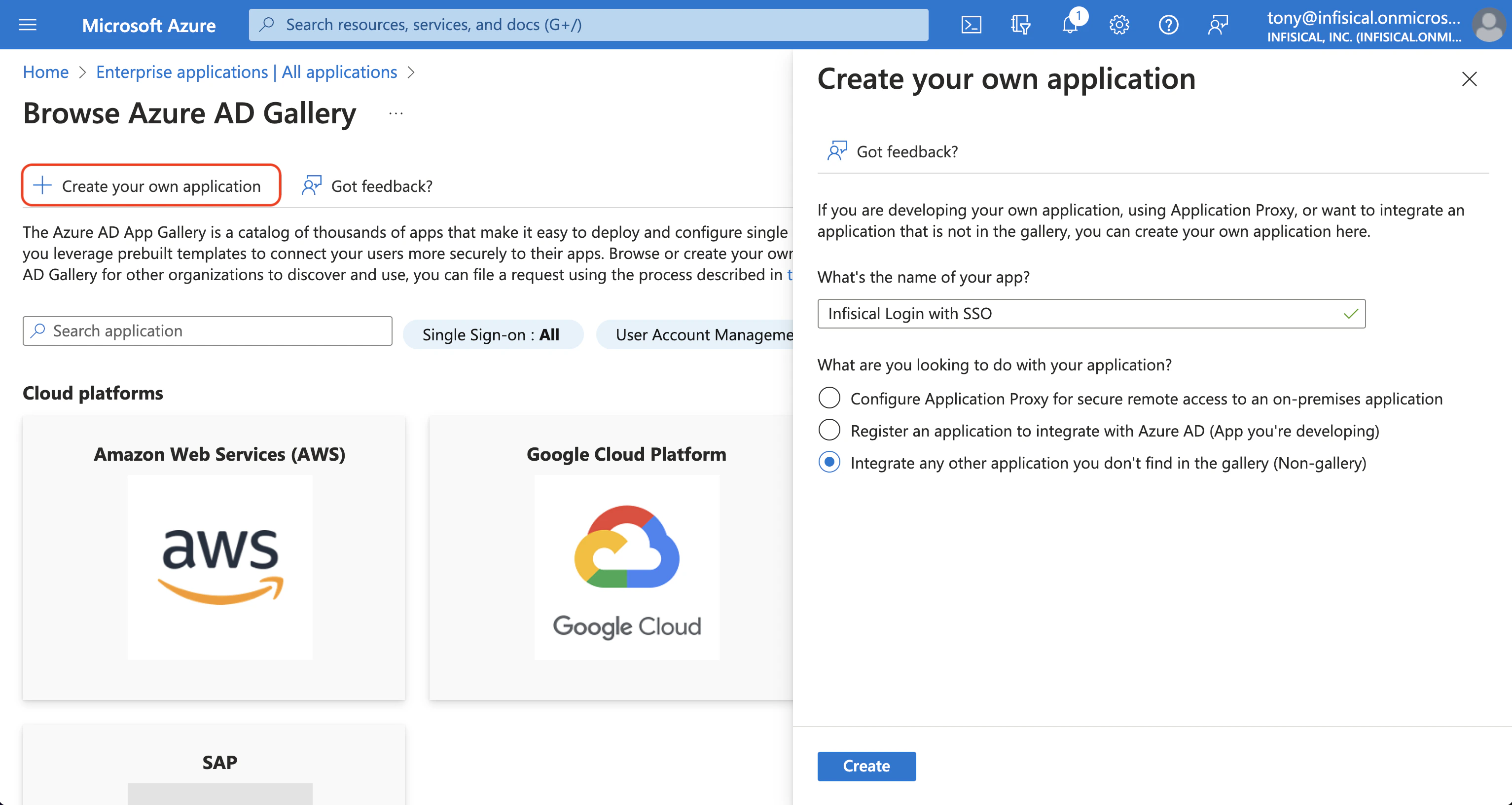The width and height of the screenshot is (1512, 805).
Task: Click Create your own application button
Action: click(x=151, y=185)
